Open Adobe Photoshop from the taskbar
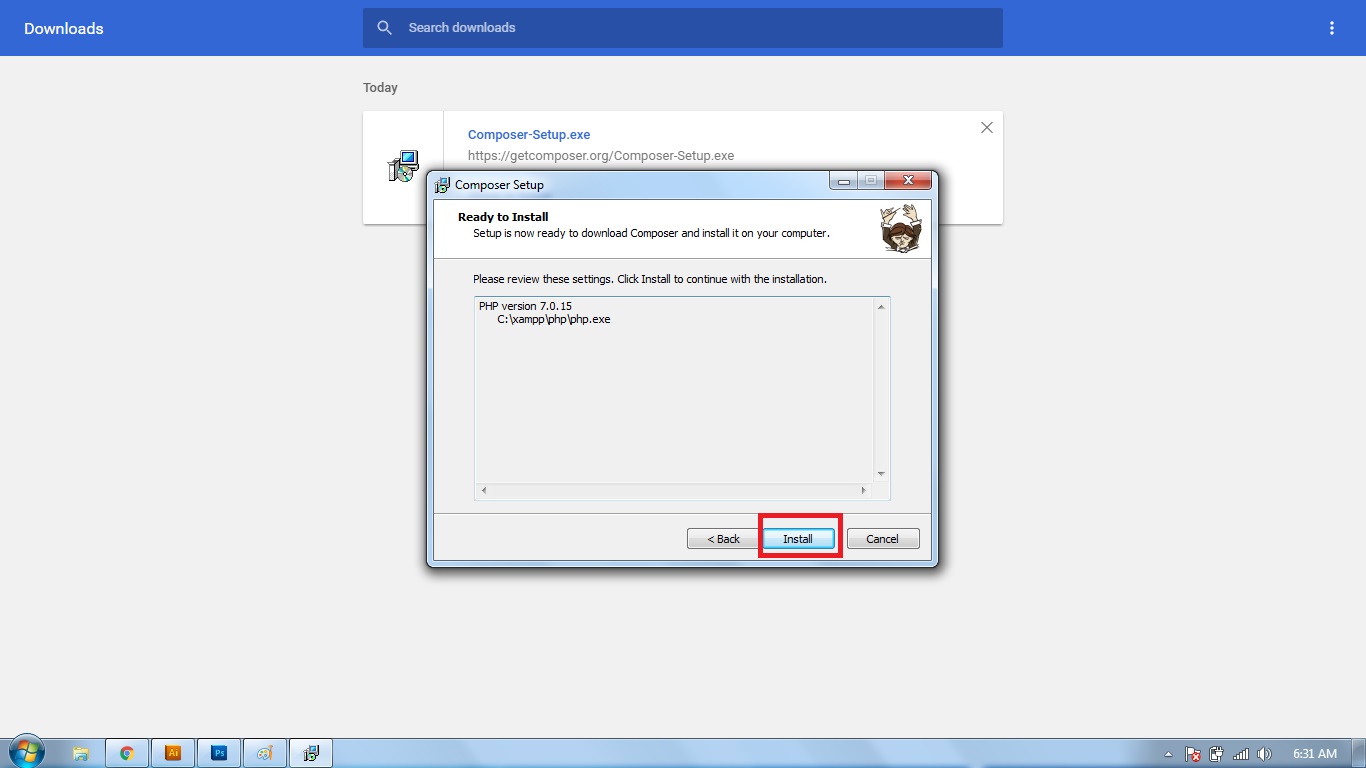The height and width of the screenshot is (768, 1366). tap(219, 753)
